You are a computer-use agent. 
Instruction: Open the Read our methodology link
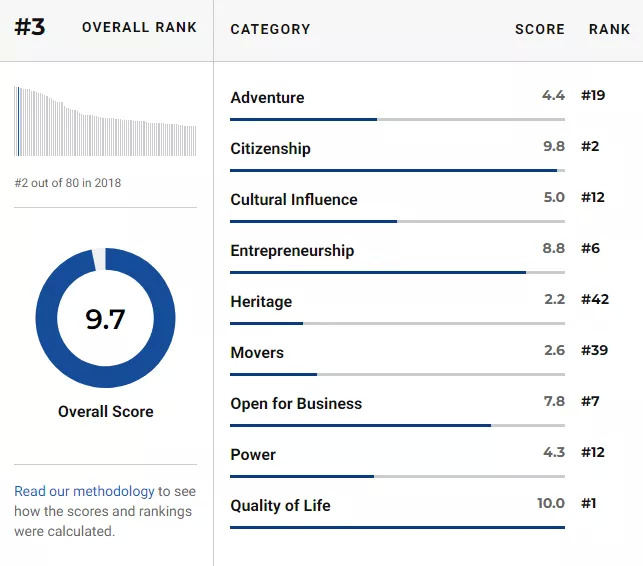(x=84, y=491)
